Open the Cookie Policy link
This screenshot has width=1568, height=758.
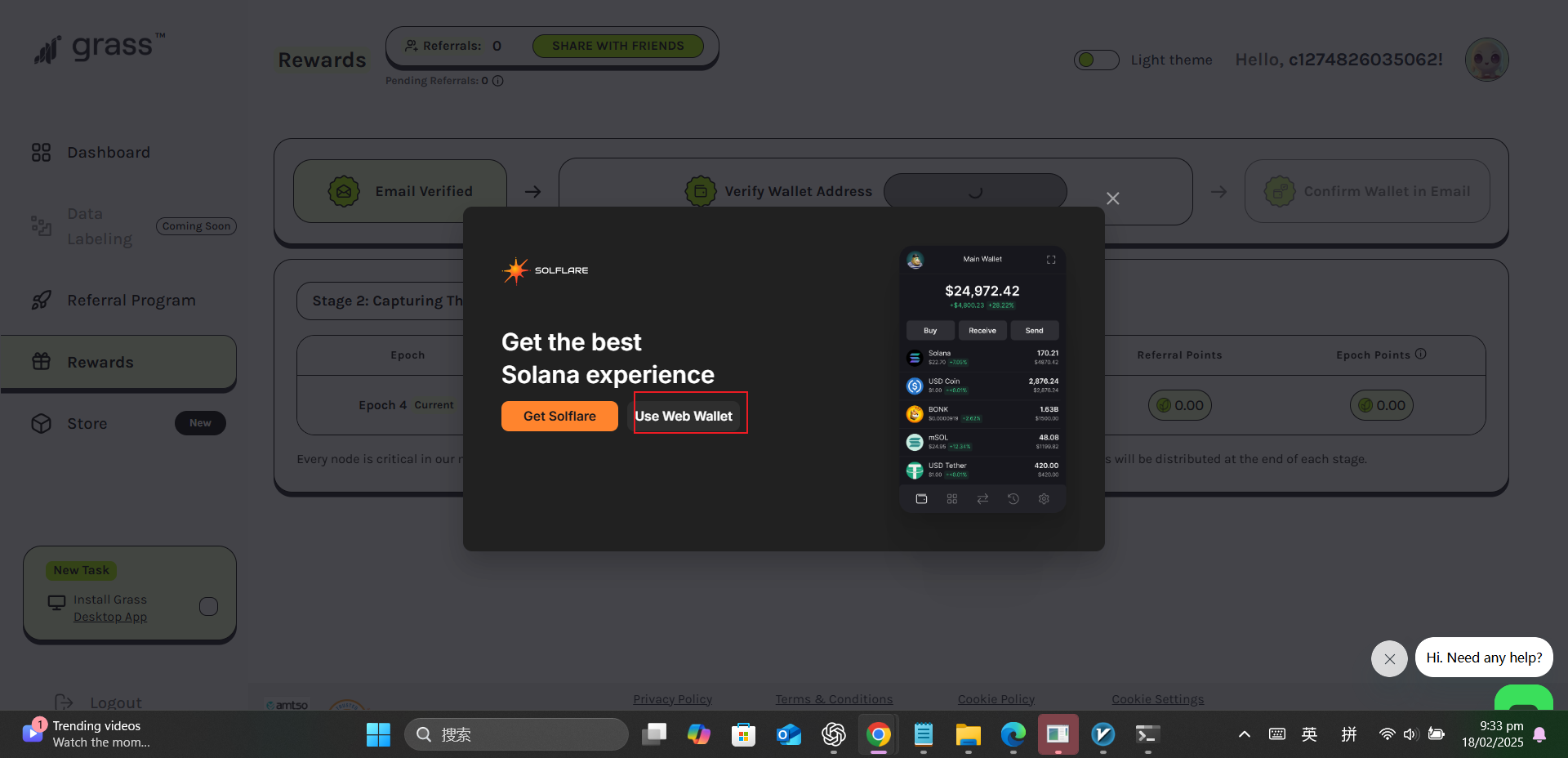click(x=996, y=699)
